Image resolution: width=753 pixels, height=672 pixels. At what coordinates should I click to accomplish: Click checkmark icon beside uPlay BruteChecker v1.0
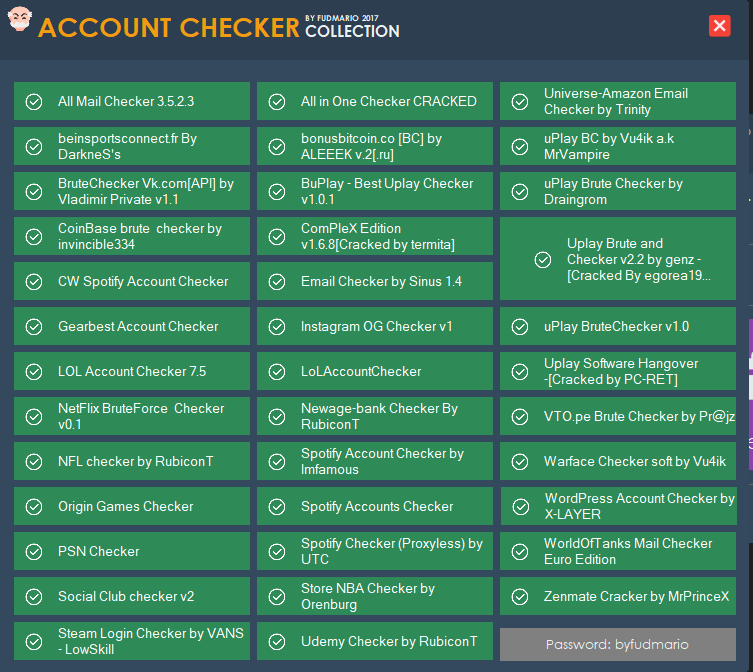point(520,327)
